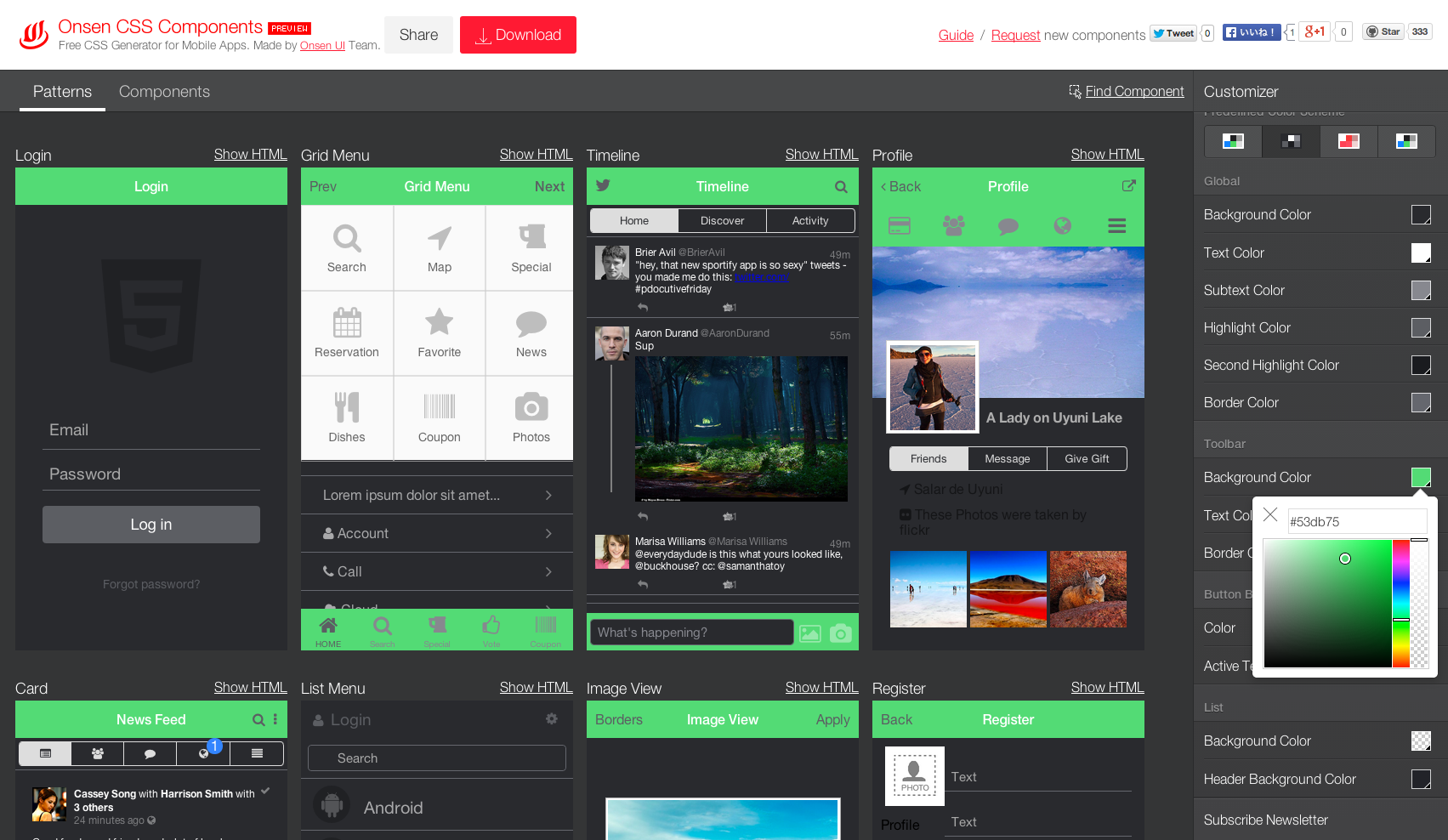1448x840 pixels.
Task: Tap the camera icon beside What's happening
Action: point(840,633)
